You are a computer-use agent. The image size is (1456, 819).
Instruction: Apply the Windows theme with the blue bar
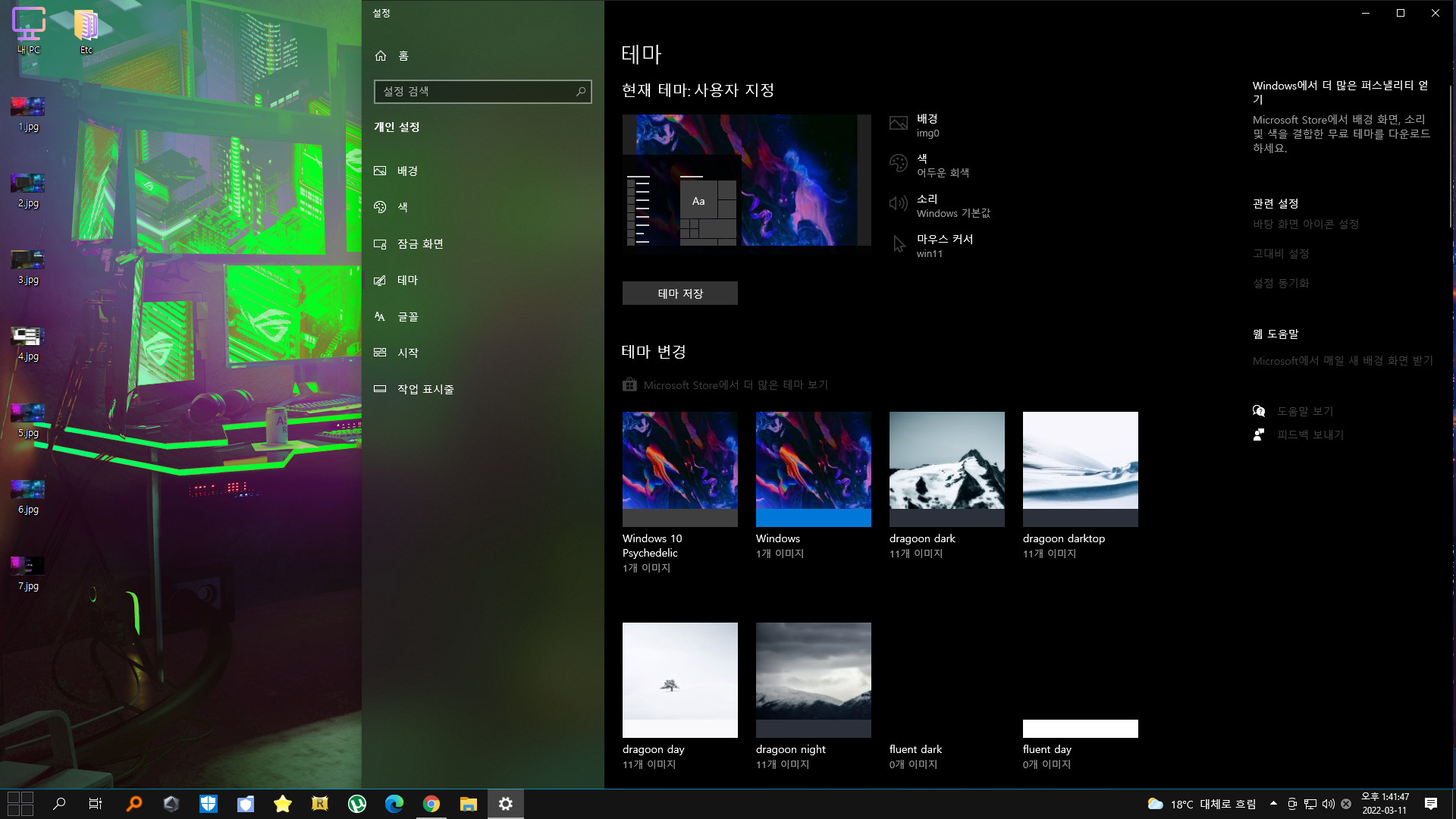(814, 485)
